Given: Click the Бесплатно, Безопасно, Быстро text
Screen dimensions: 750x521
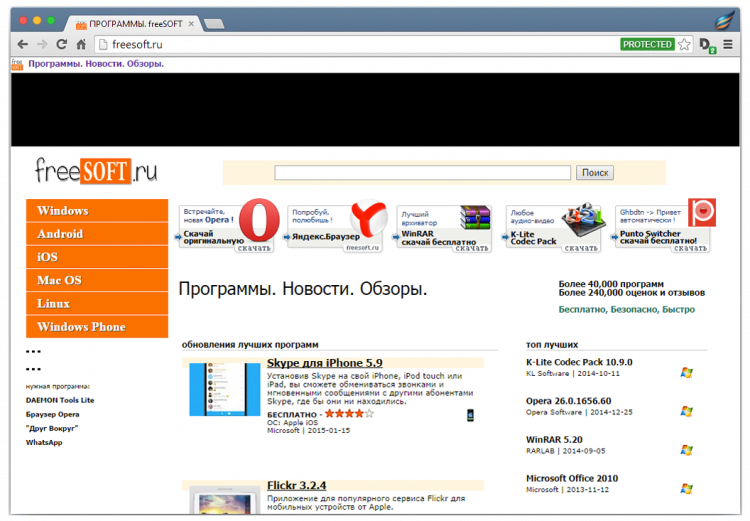Looking at the screenshot, I should click(627, 310).
